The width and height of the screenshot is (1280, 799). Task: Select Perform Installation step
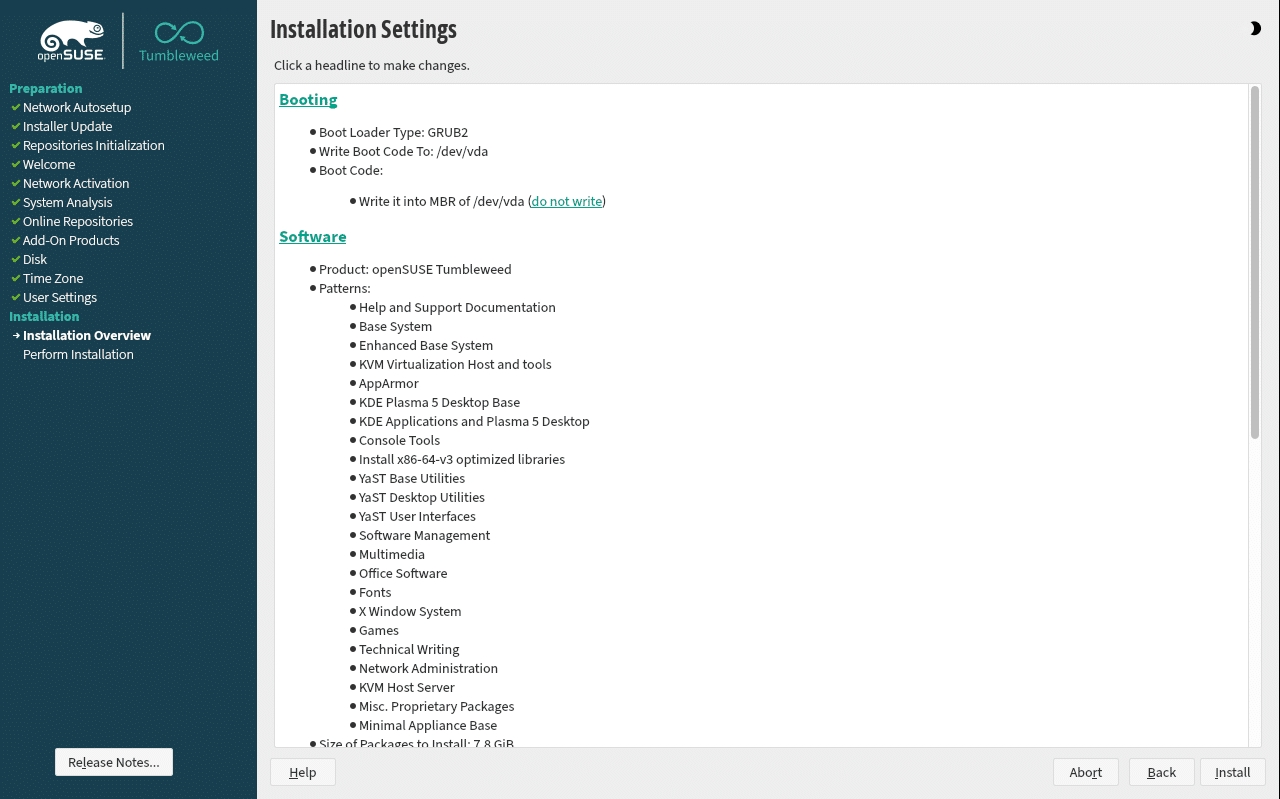78,354
